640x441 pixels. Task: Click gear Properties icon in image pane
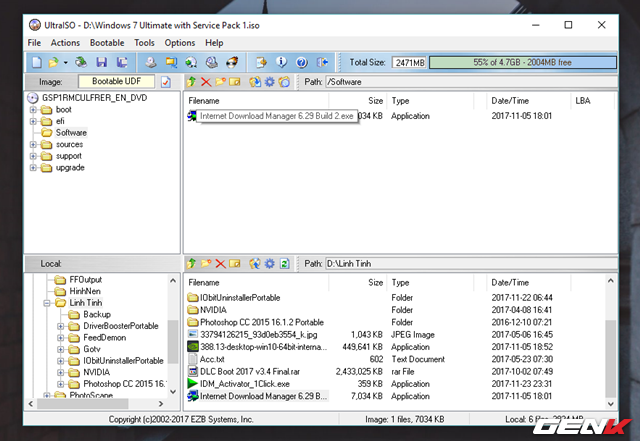pos(270,82)
